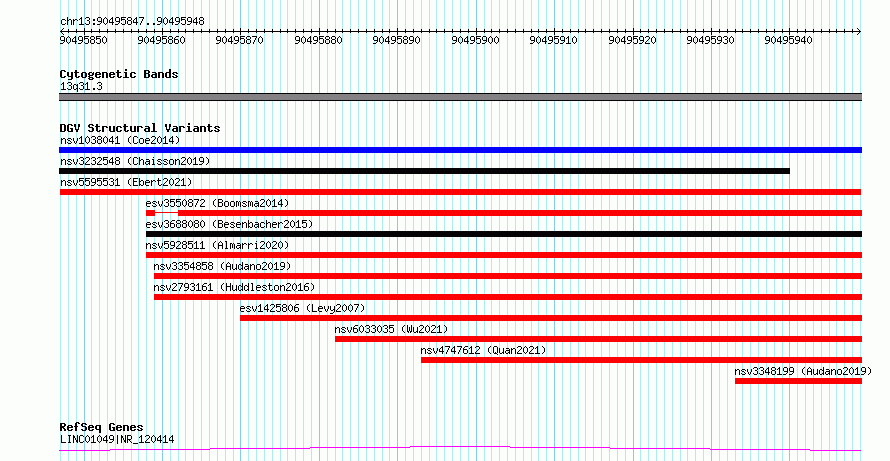
Task: Click the nsv2793161 (Huddleston2016) label
Action: pyautogui.click(x=234, y=287)
